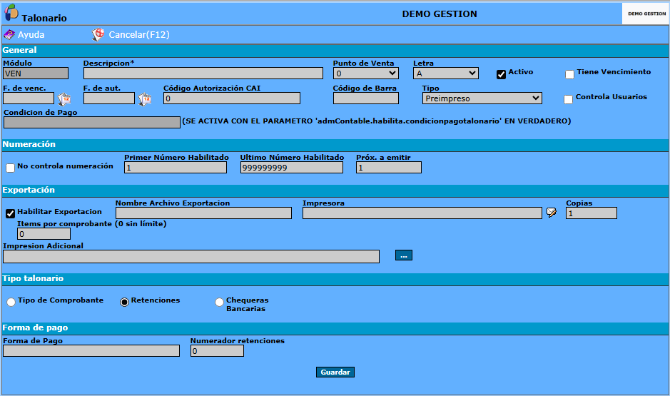Open Ayuda help book icon
The height and width of the screenshot is (396, 670).
9,35
